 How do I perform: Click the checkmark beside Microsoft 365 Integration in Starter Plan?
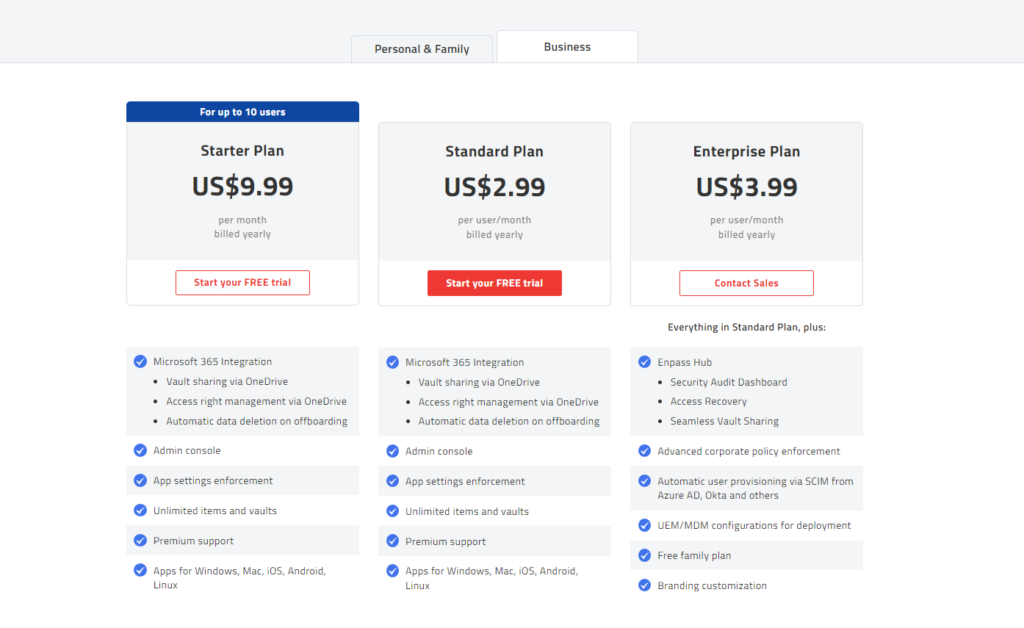click(x=140, y=361)
